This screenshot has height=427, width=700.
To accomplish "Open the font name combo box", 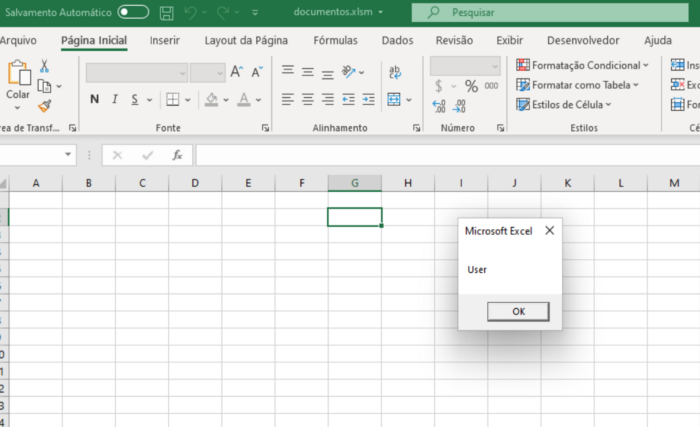I will pyautogui.click(x=137, y=73).
